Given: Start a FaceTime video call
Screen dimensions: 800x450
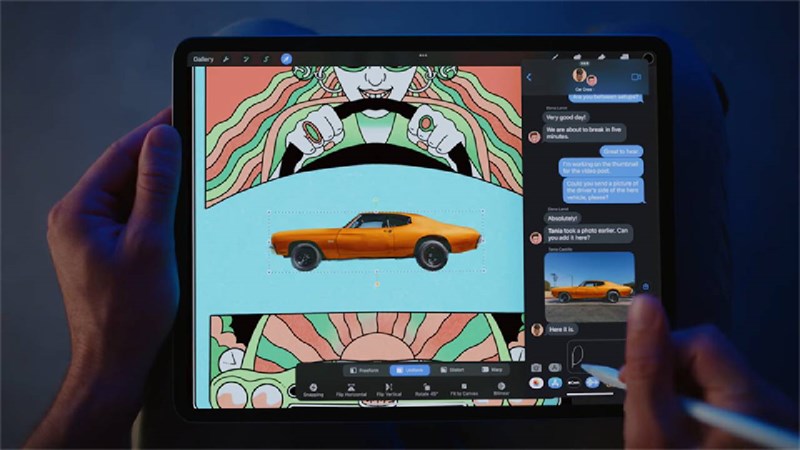Looking at the screenshot, I should [635, 77].
